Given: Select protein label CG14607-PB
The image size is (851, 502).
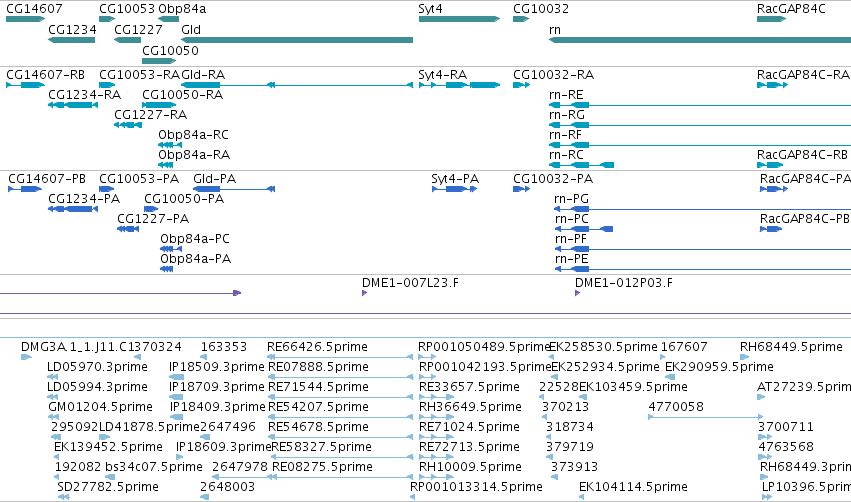Looking at the screenshot, I should pyautogui.click(x=47, y=179).
